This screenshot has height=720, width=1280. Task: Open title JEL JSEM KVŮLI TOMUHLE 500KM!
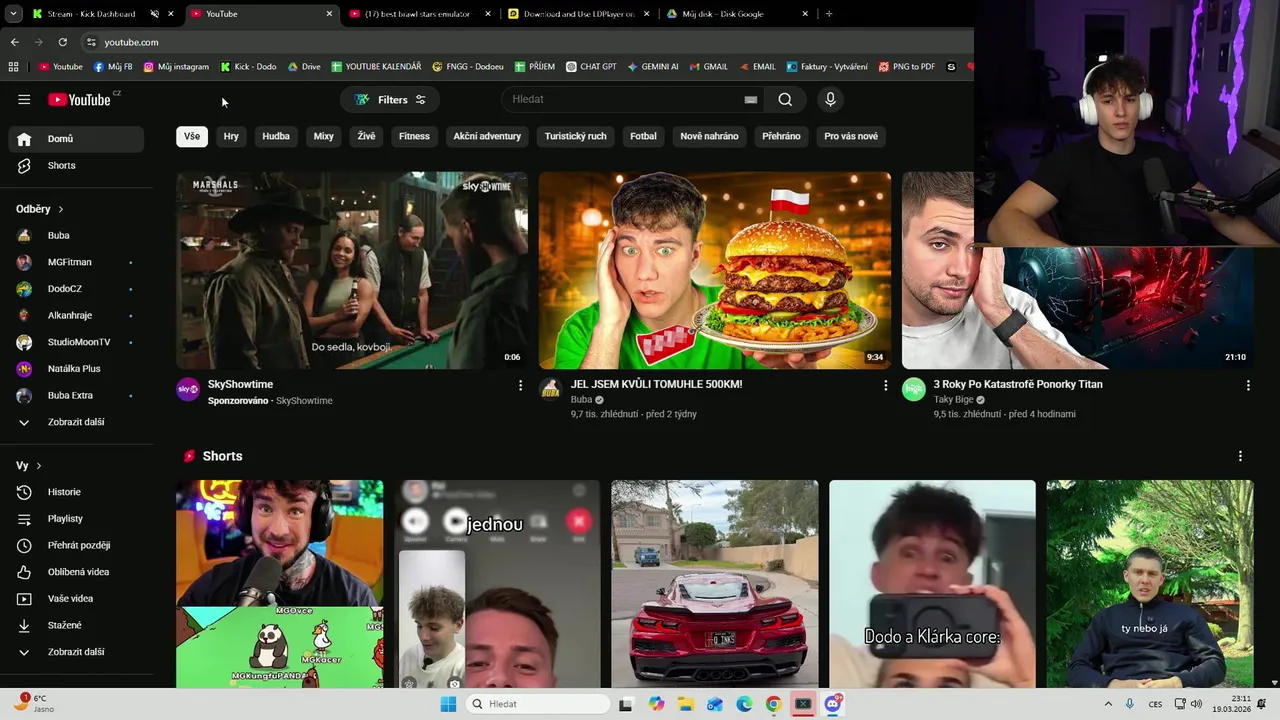click(x=656, y=384)
